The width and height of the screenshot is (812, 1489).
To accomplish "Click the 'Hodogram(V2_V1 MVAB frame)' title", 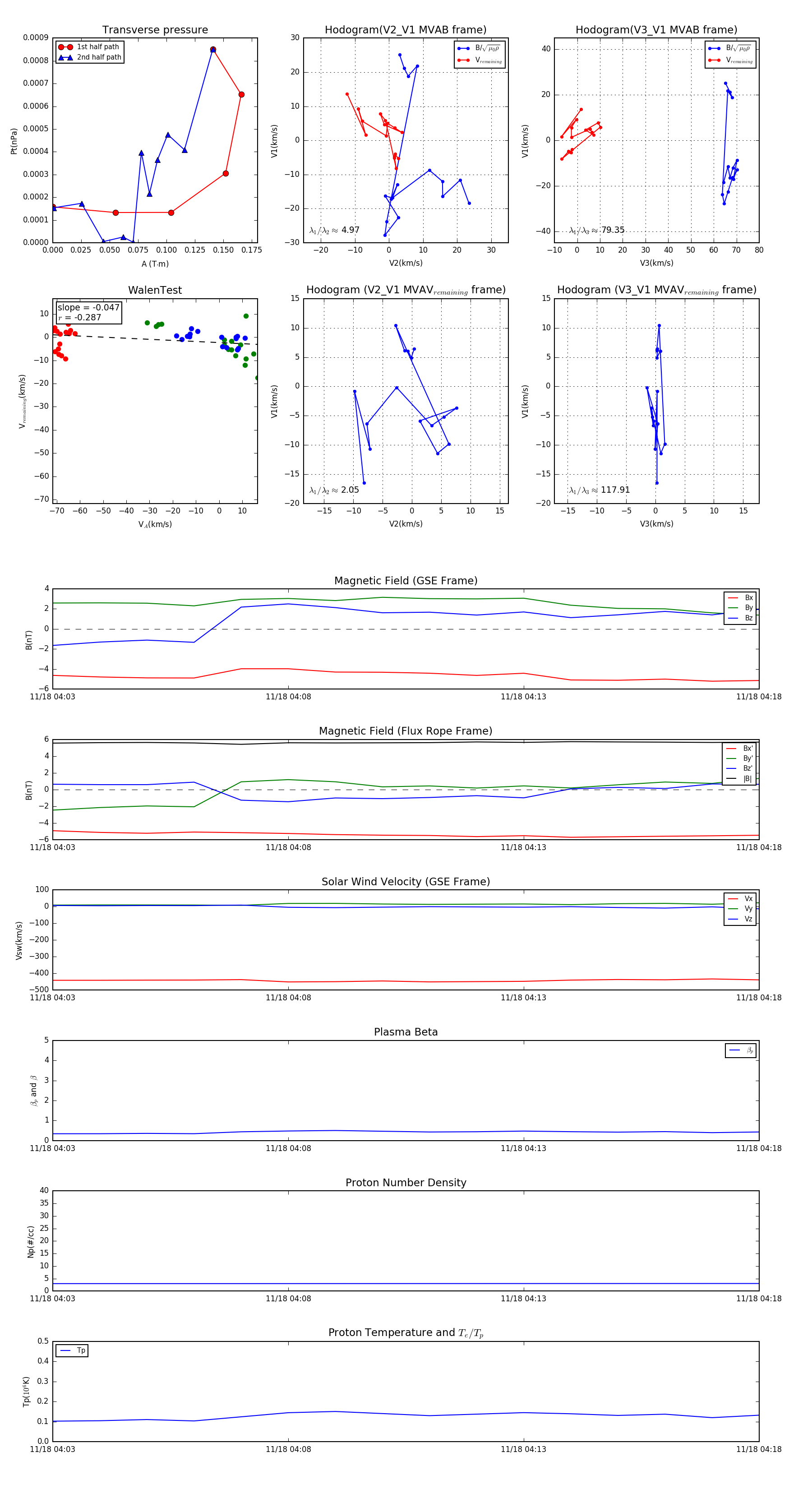I will point(406,30).
